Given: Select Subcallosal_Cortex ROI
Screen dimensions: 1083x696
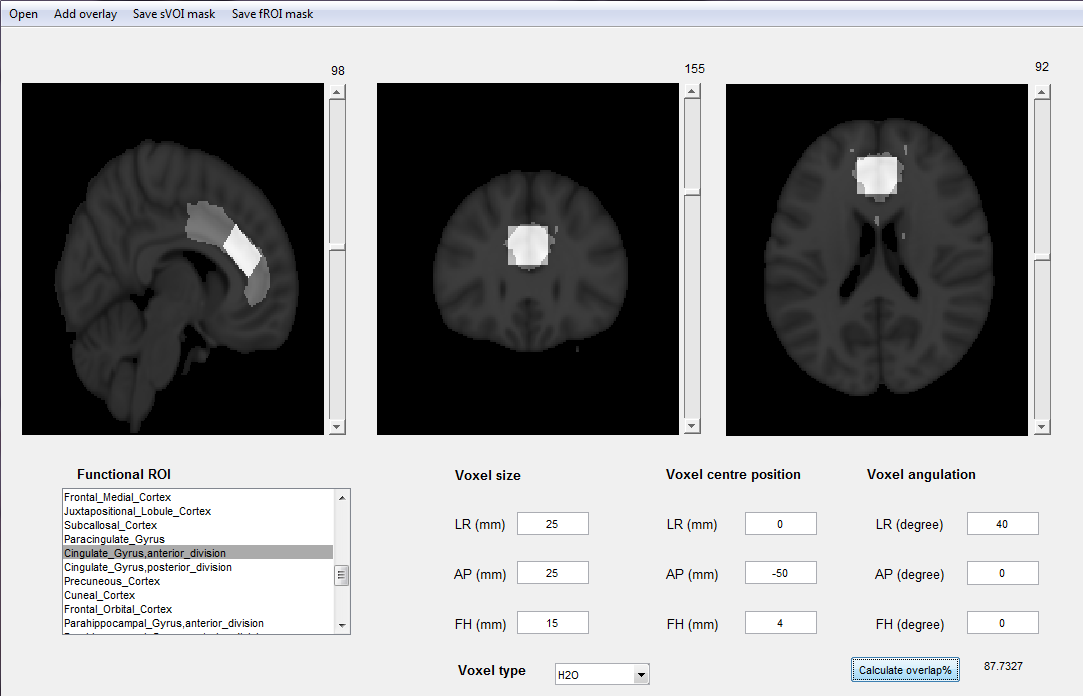Looking at the screenshot, I should pos(198,525).
